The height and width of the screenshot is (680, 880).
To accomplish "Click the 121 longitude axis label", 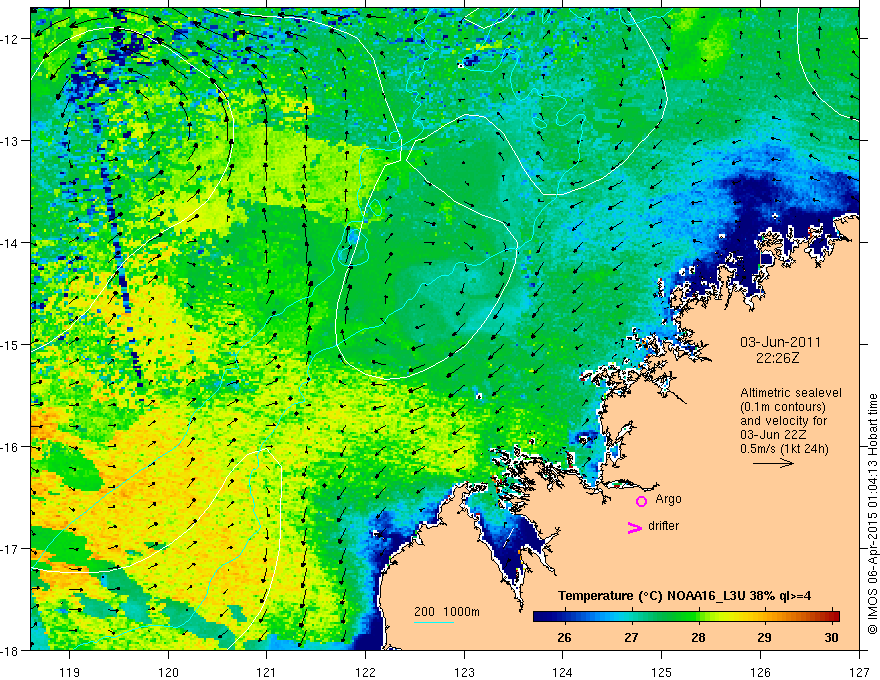I will 267,672.
